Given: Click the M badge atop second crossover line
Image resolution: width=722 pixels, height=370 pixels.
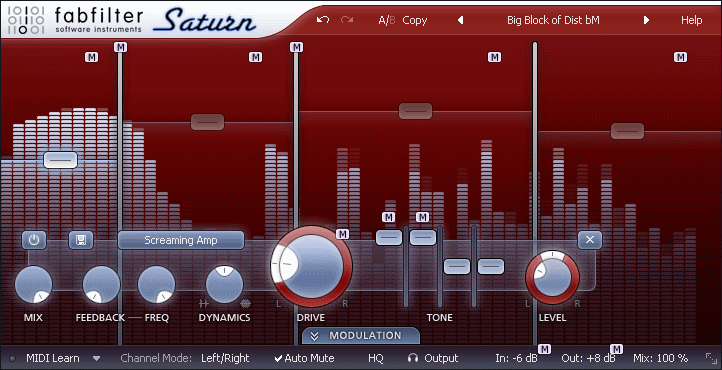Looking at the screenshot, I should click(297, 47).
